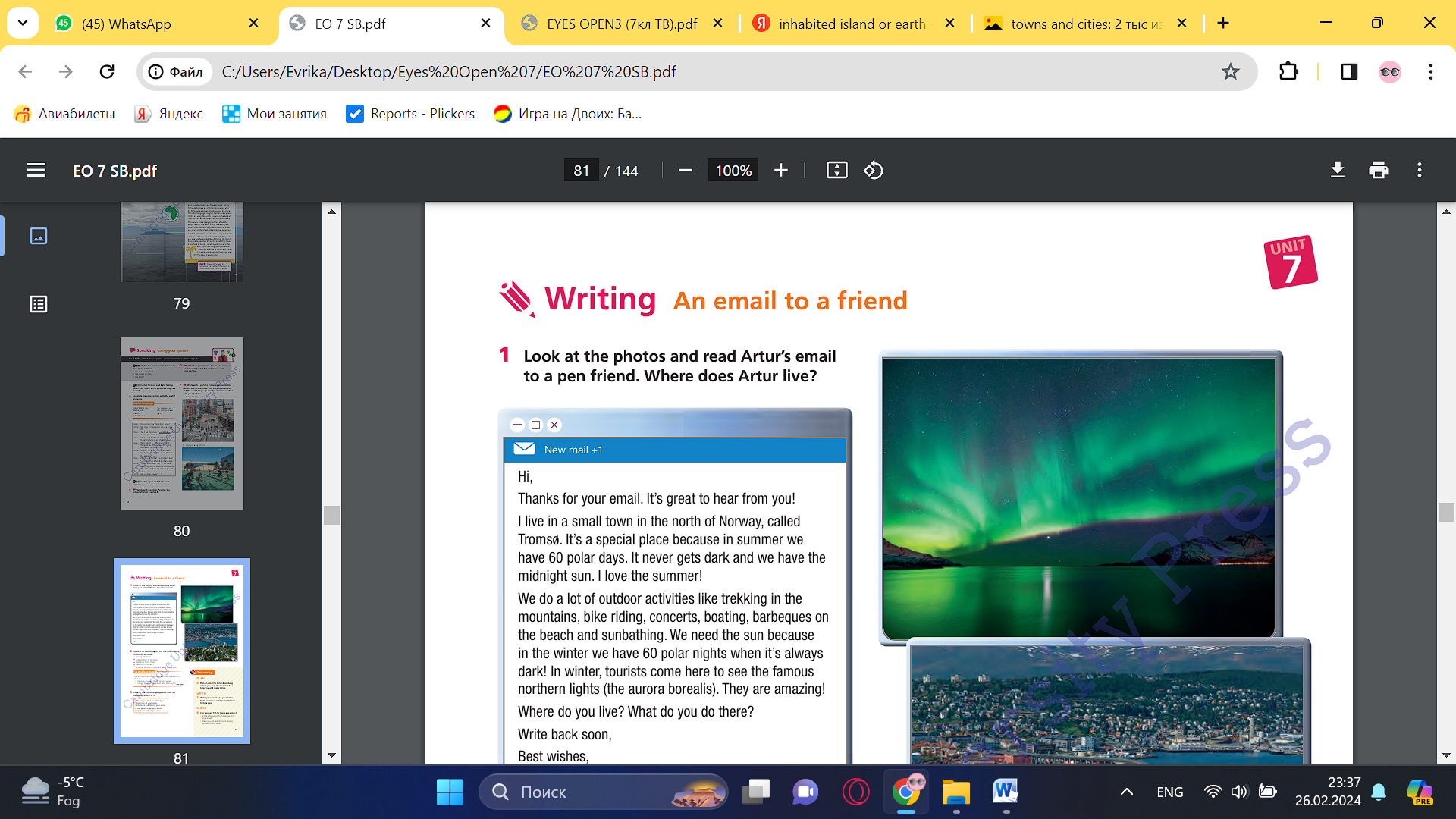This screenshot has width=1456, height=819.
Task: Close the towns and cities tab
Action: [x=1181, y=24]
